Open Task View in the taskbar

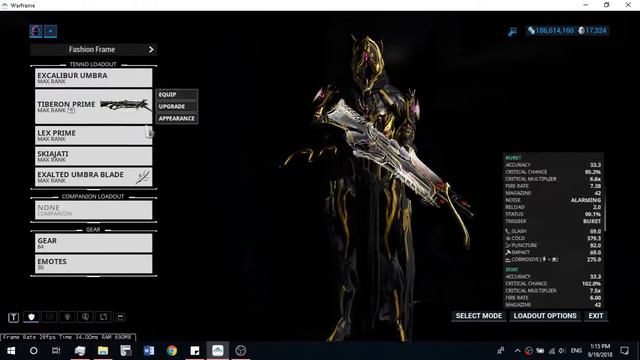pyautogui.click(x=56, y=351)
